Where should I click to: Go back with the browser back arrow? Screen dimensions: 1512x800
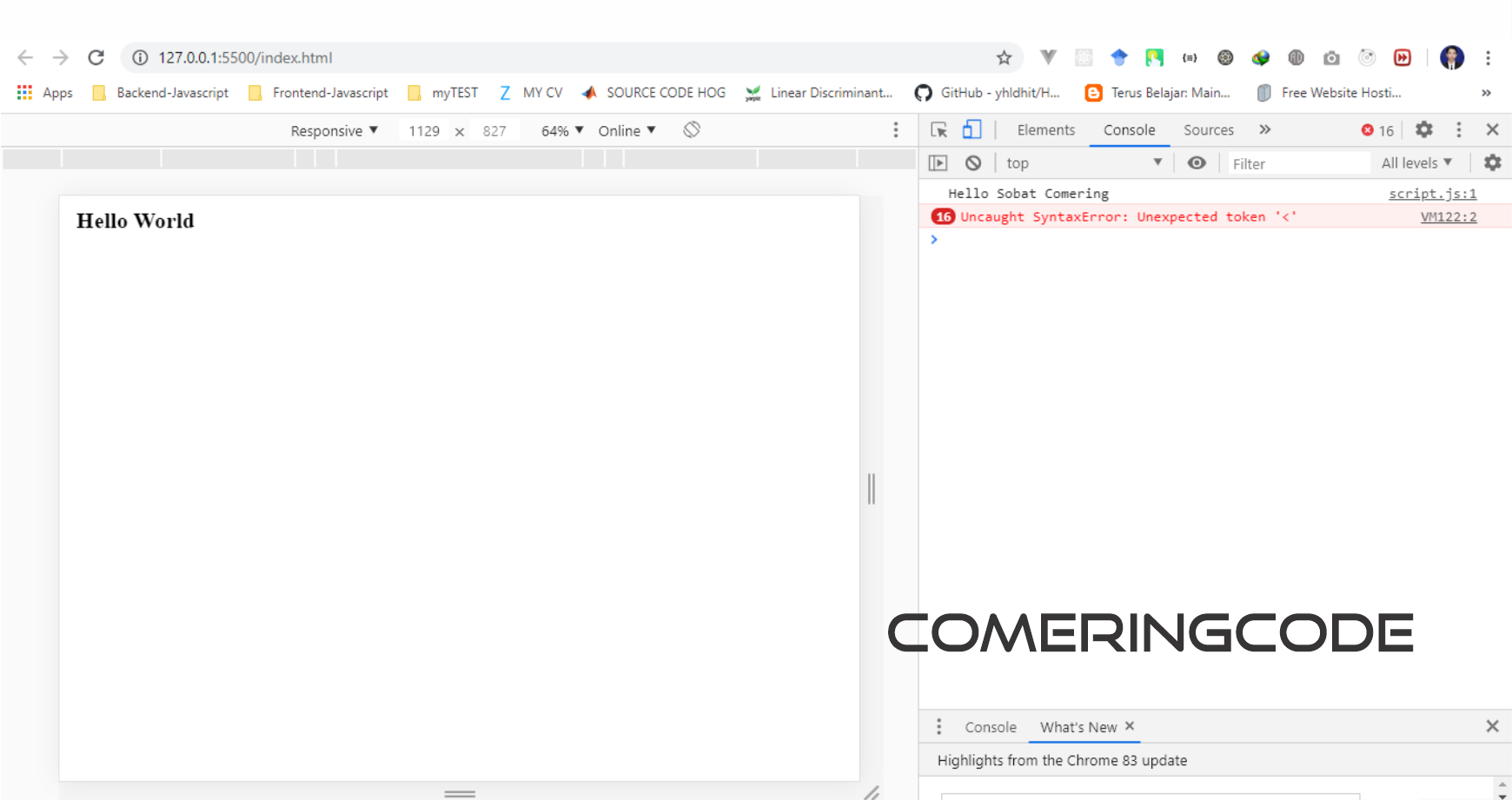25,57
